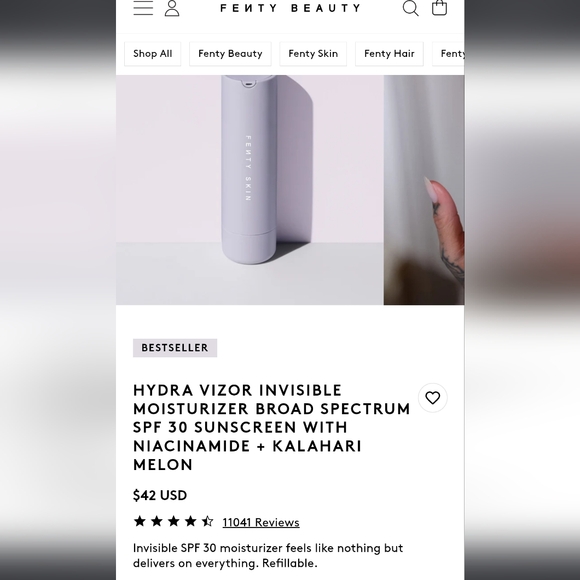Switch to the Fenty Skin tab
Image resolution: width=580 pixels, height=580 pixels.
pos(313,54)
